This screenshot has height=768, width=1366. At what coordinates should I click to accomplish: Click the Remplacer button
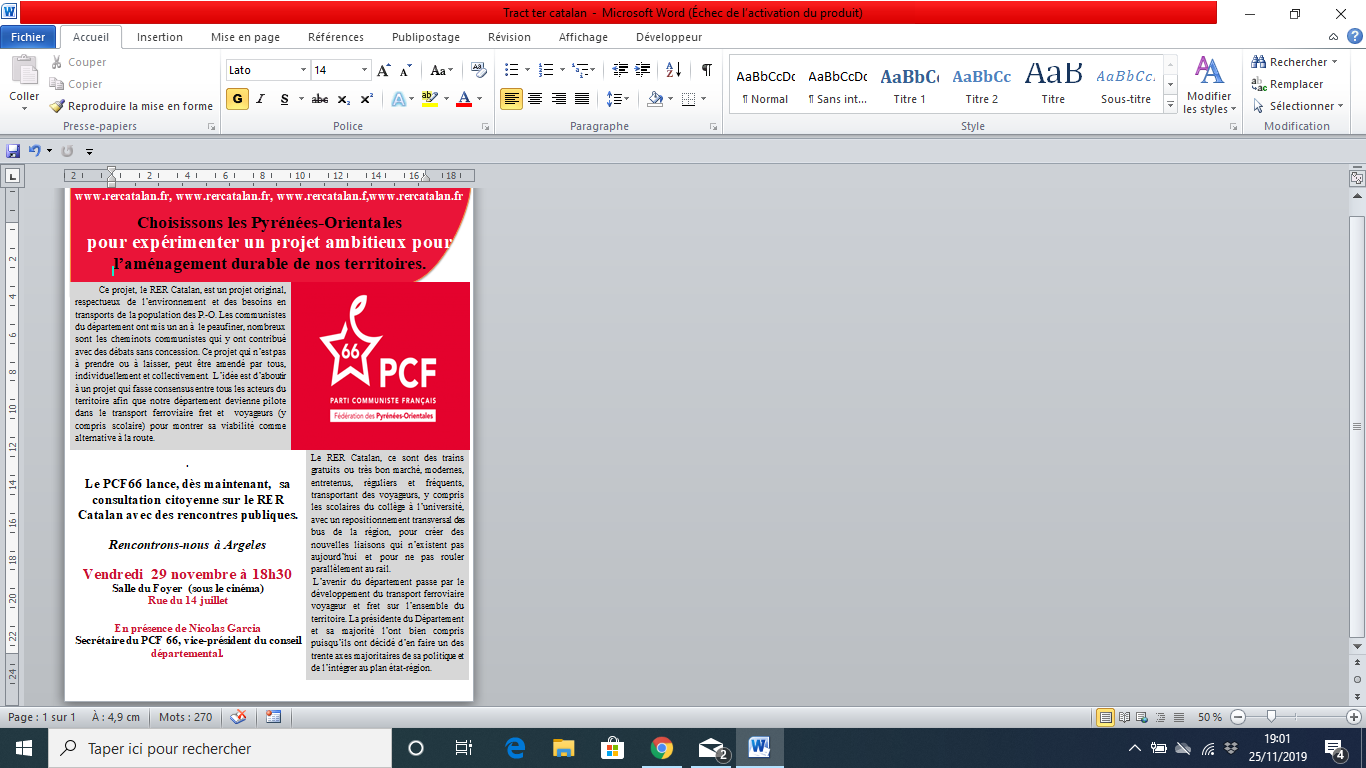coord(1287,84)
